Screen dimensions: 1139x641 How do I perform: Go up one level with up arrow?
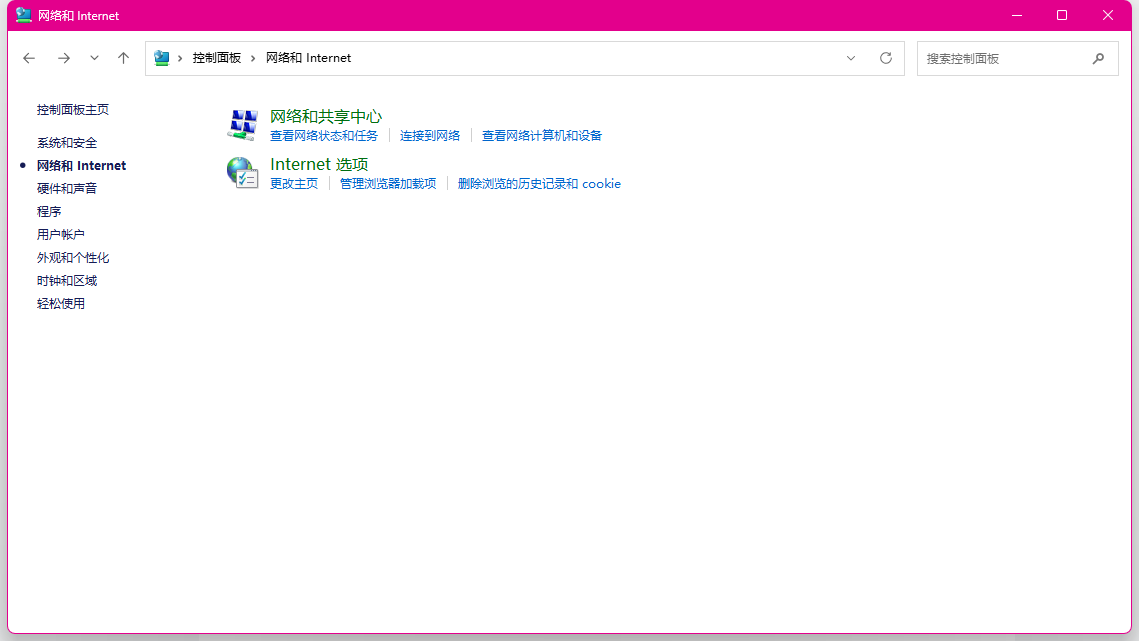click(x=123, y=58)
